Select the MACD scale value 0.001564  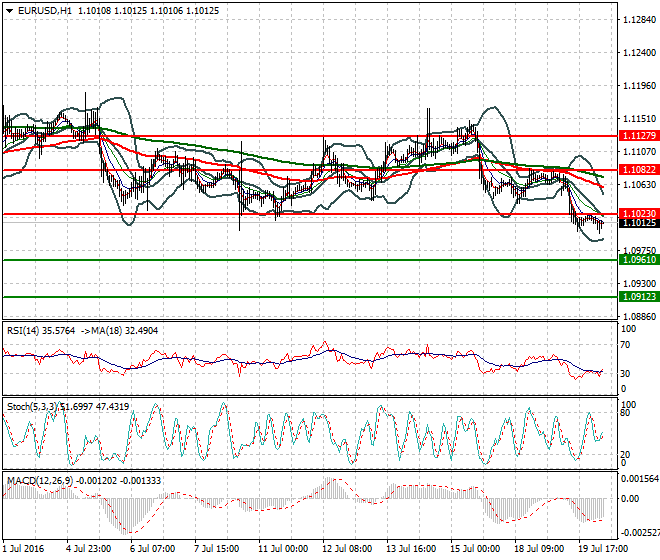[640, 479]
